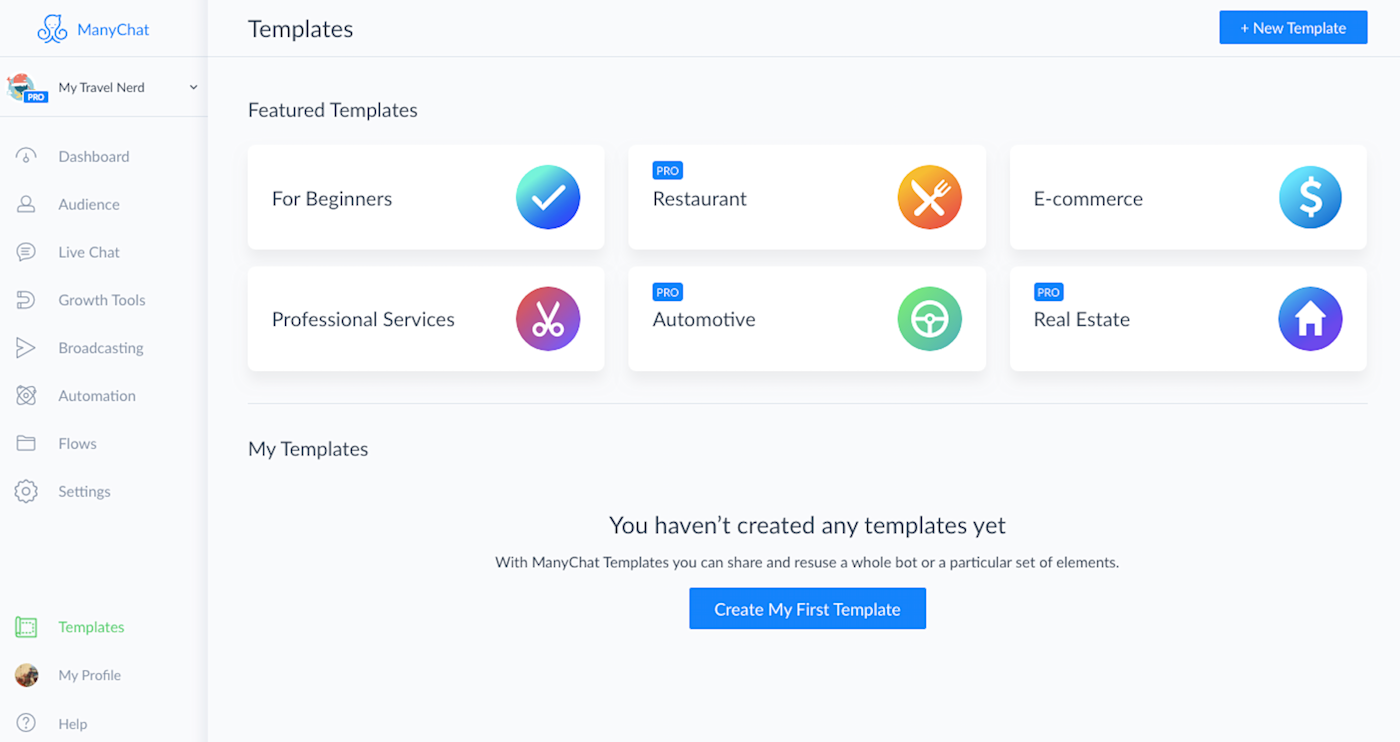Click the green Templates sidebar icon
Viewport: 1400px width, 742px height.
coord(26,627)
